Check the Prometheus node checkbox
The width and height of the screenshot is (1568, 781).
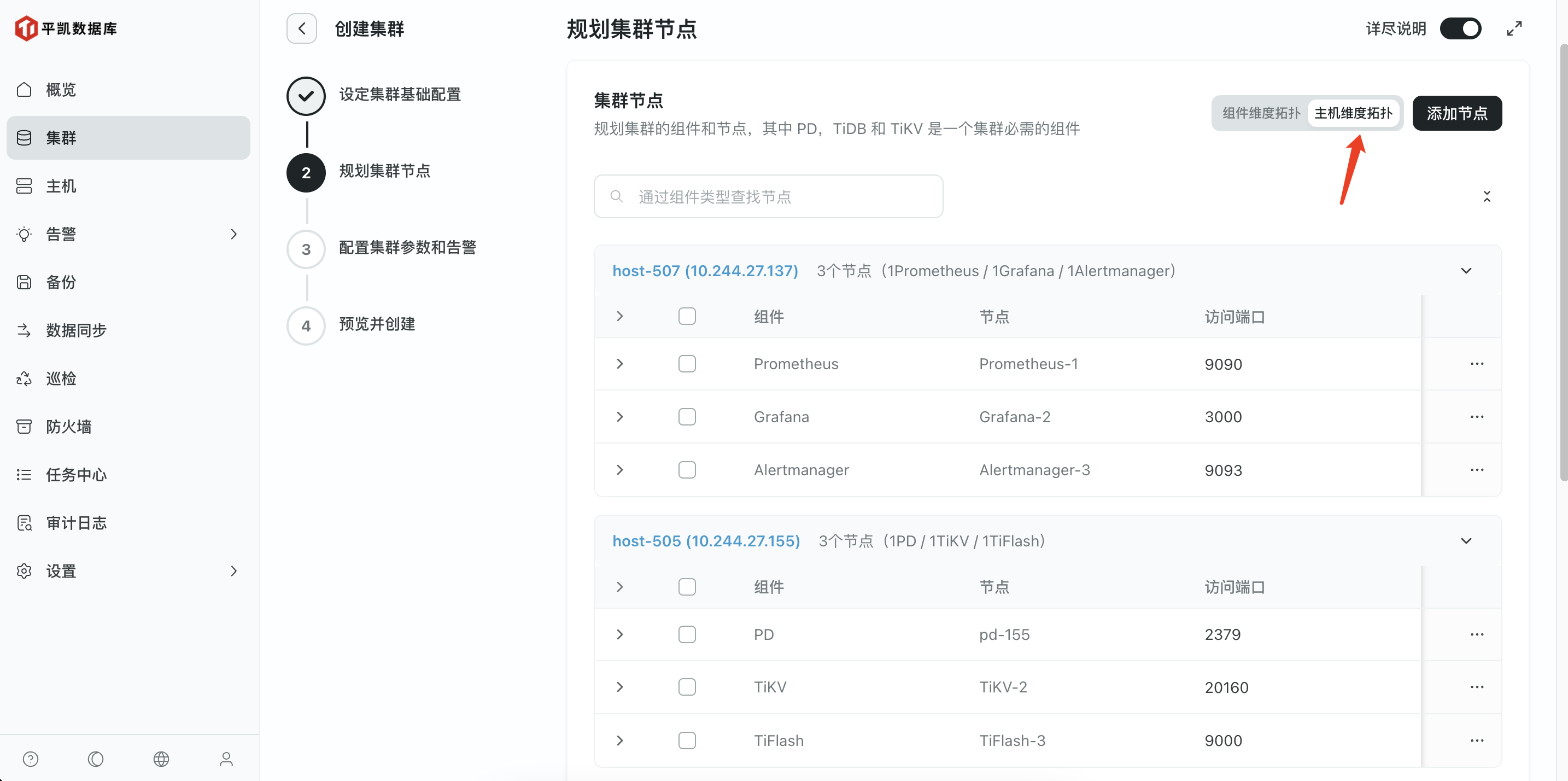pos(687,363)
